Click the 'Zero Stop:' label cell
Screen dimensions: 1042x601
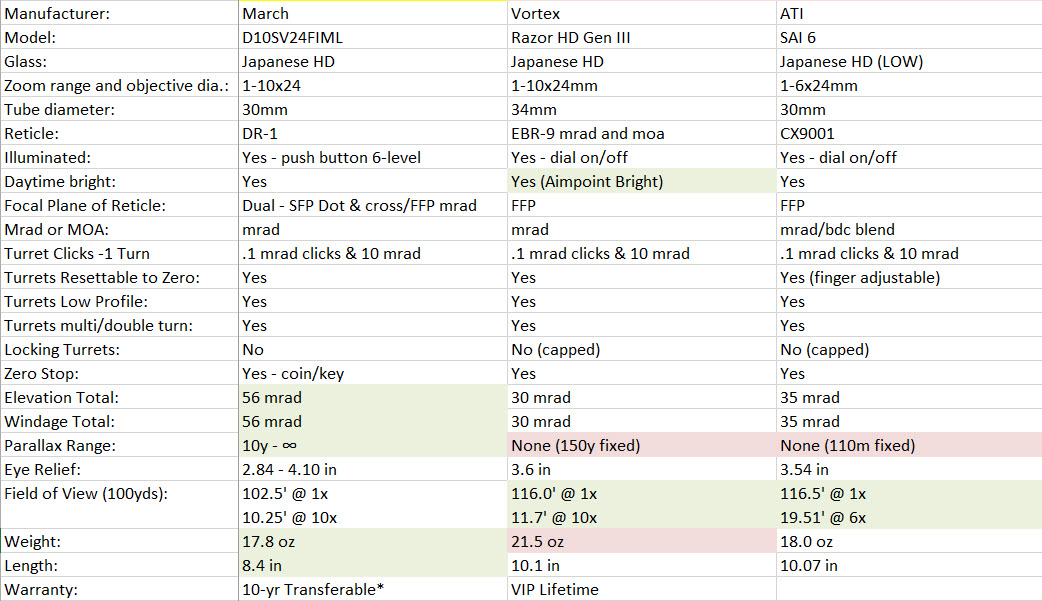120,373
